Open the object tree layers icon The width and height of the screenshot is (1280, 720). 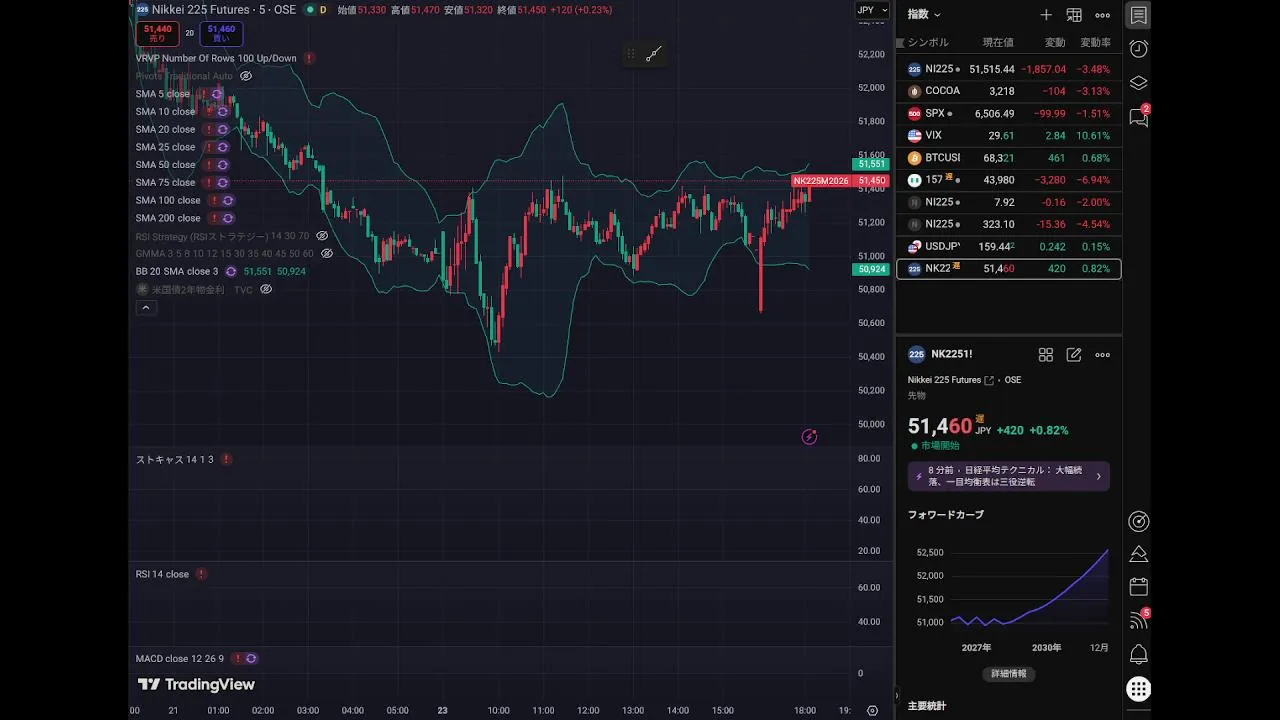click(x=1138, y=83)
